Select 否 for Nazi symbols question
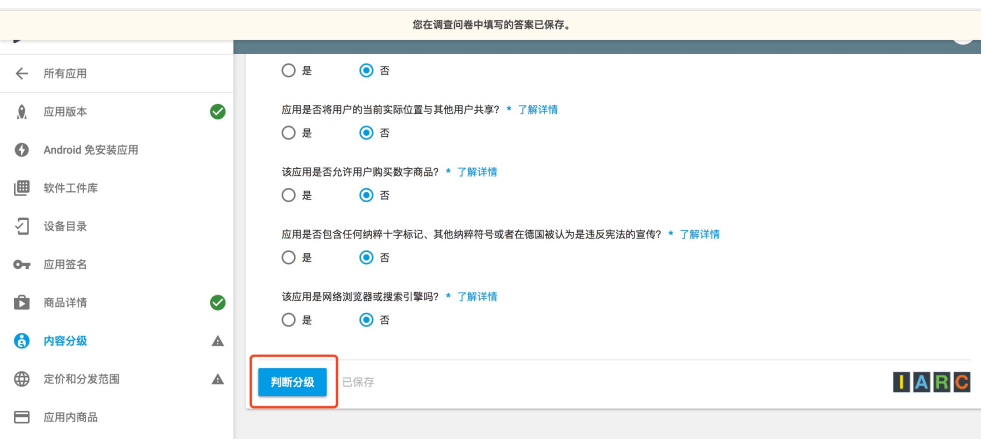Viewport: 984px width, 446px height. pos(366,257)
